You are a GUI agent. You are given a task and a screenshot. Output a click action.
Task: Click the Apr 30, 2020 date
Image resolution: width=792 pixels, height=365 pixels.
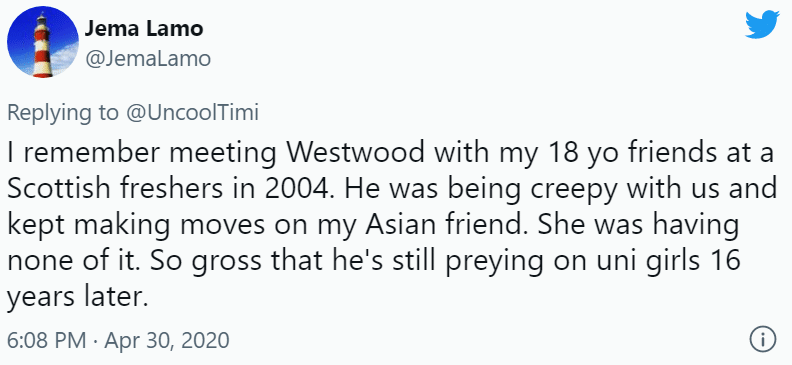point(167,341)
